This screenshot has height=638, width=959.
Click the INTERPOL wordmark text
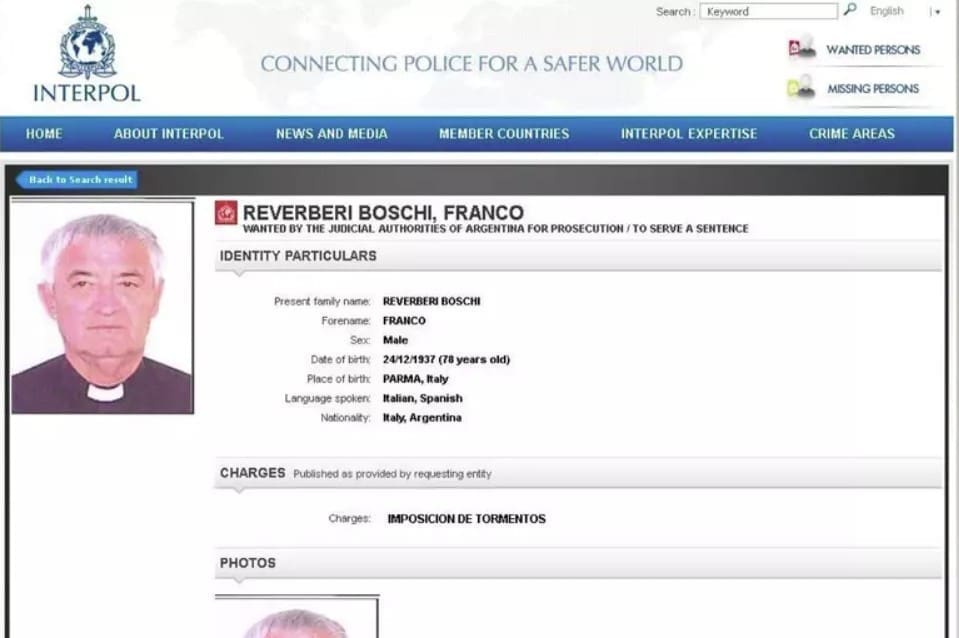click(x=87, y=93)
